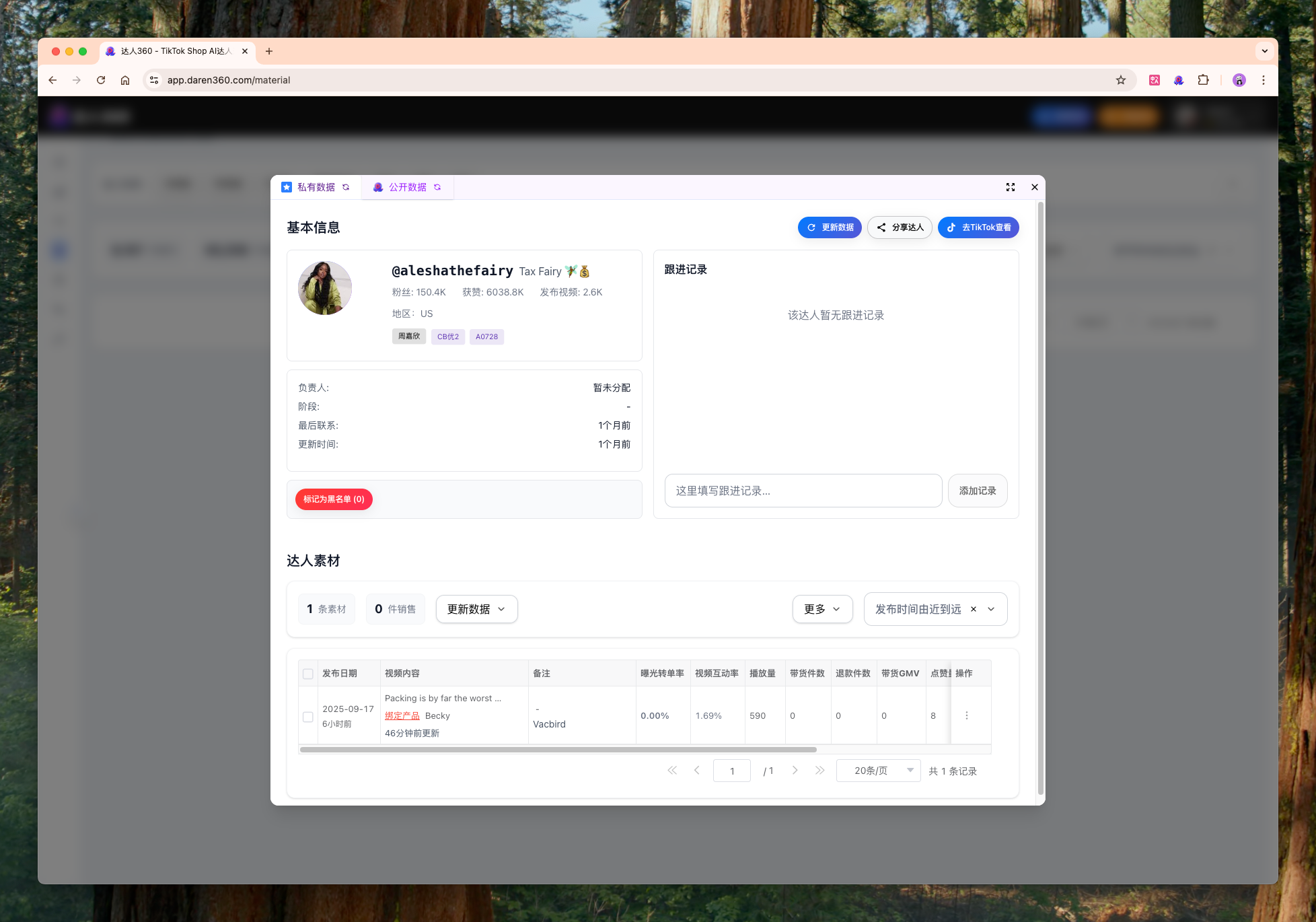Viewport: 1316px width, 922px height.
Task: Click the table's horizontal scrollbar
Action: point(558,749)
